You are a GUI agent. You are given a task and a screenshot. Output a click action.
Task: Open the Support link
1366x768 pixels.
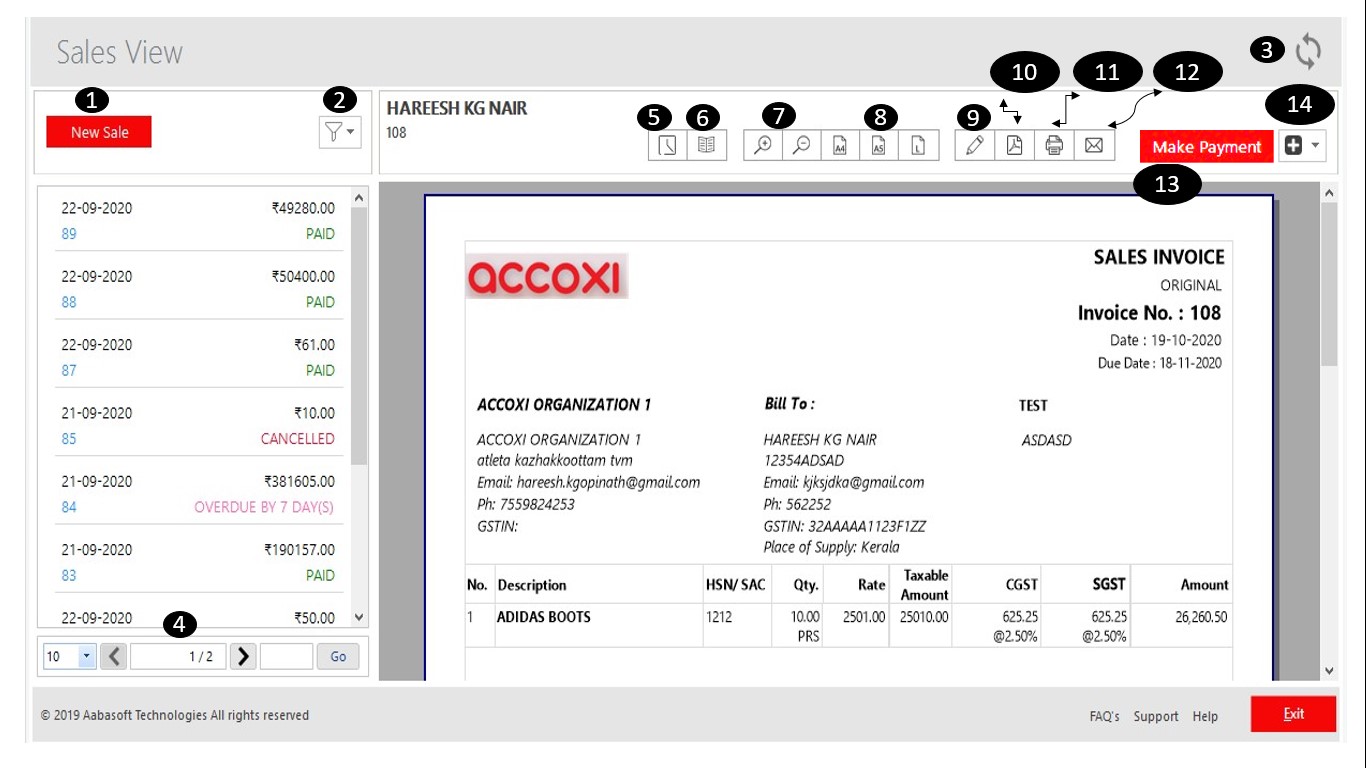point(1155,716)
